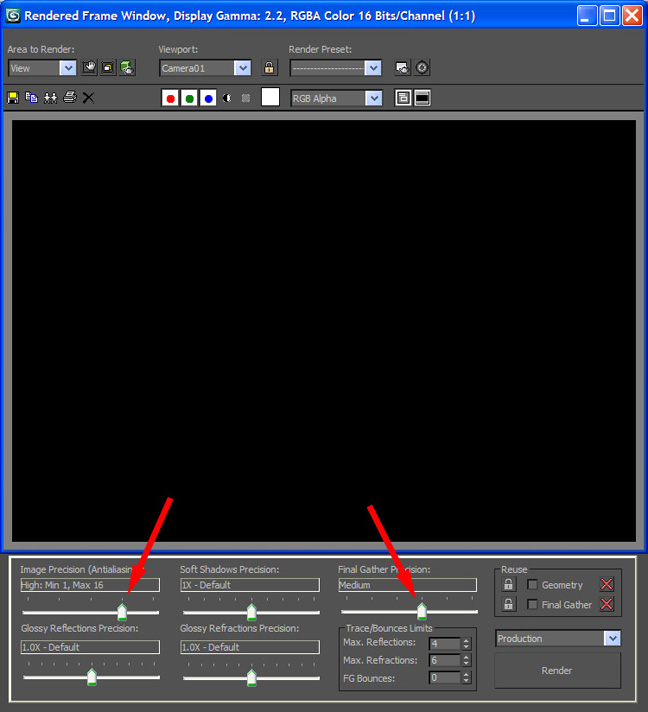
Task: Enable the Final Gather reuse checkbox
Action: [x=533, y=605]
